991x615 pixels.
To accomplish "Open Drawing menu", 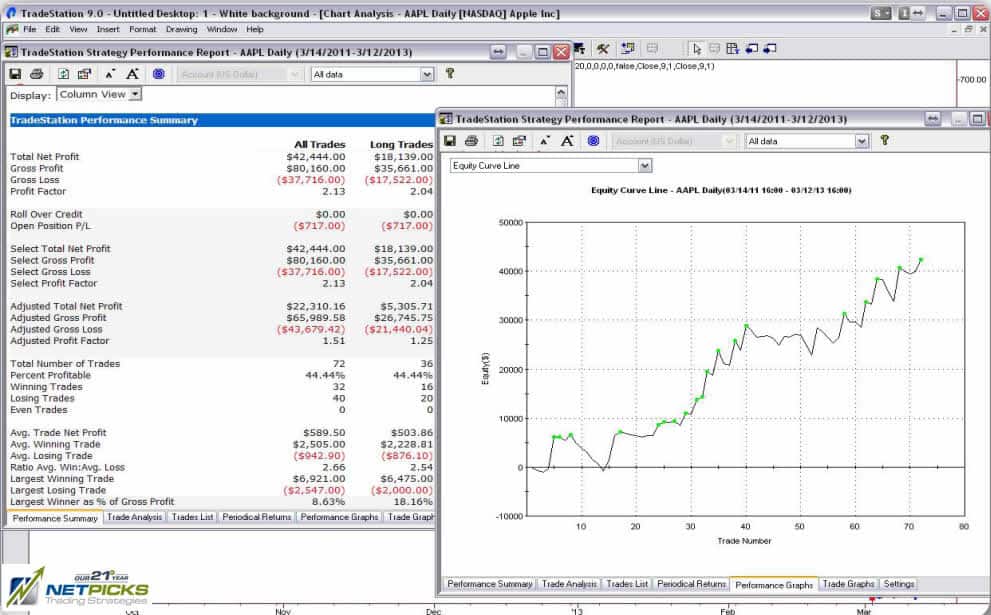I will (181, 29).
